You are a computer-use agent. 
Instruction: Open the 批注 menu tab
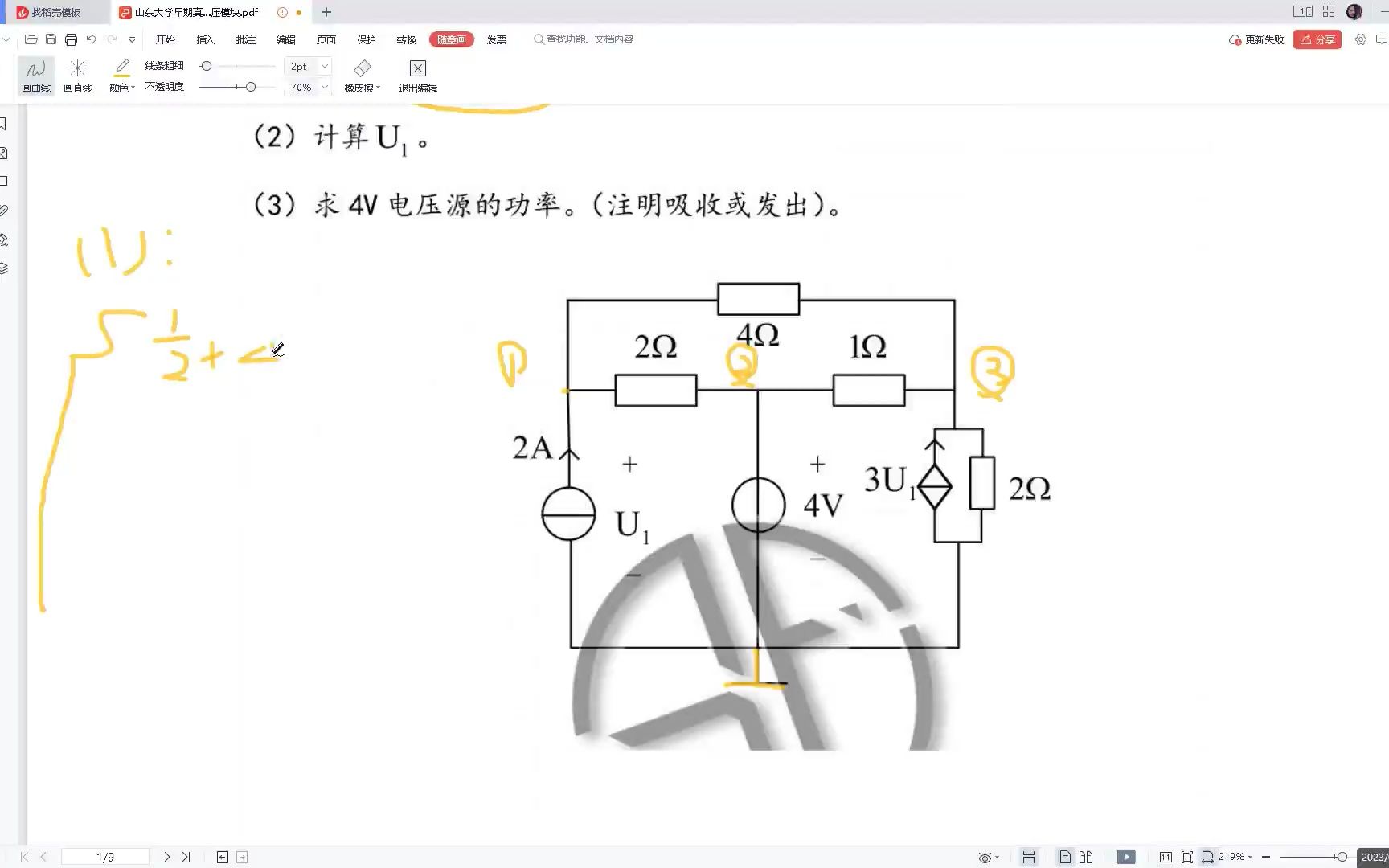(246, 39)
